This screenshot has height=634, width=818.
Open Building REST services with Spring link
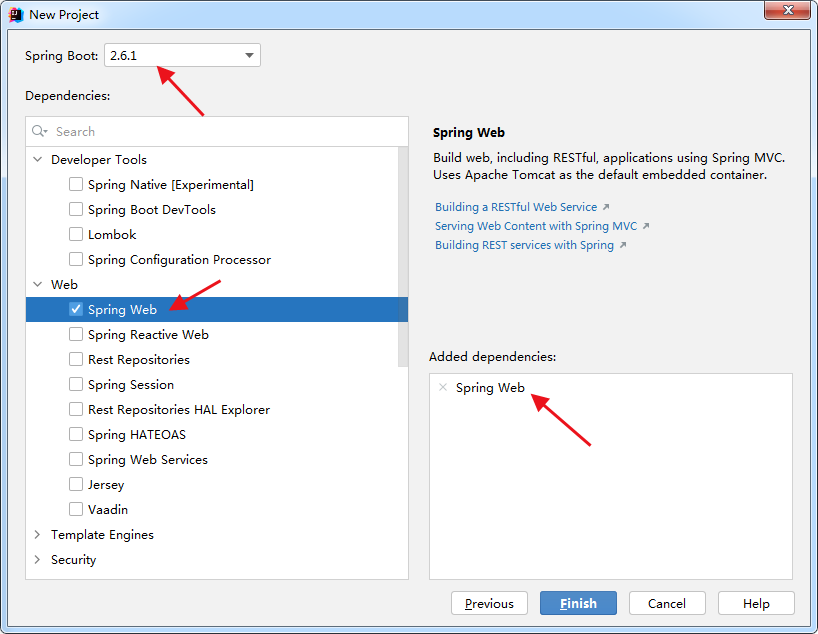pos(524,245)
